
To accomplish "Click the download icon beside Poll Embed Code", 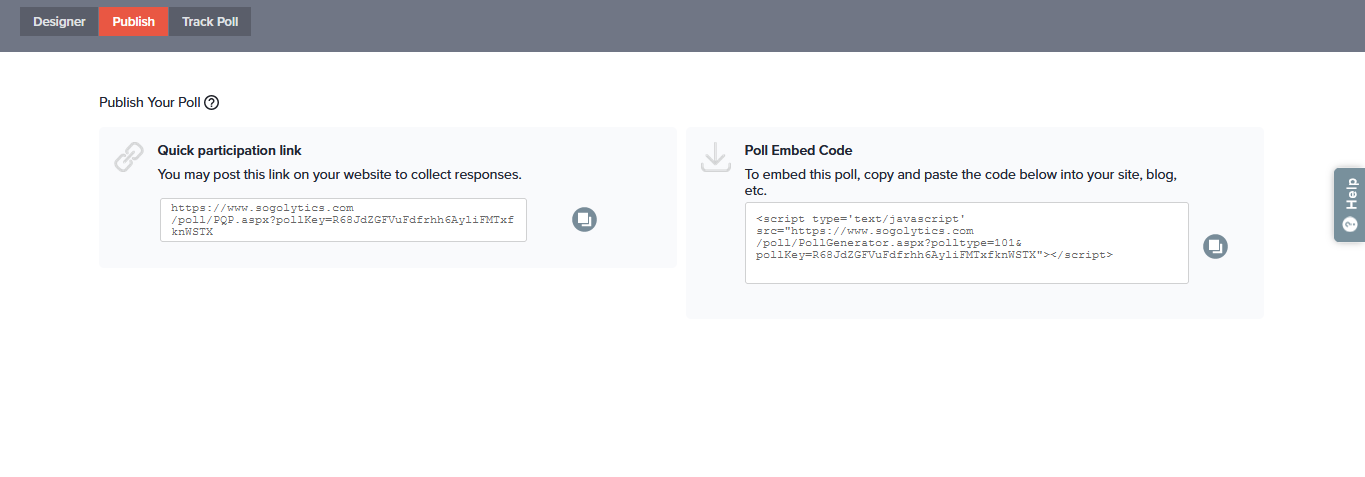I will 716,157.
